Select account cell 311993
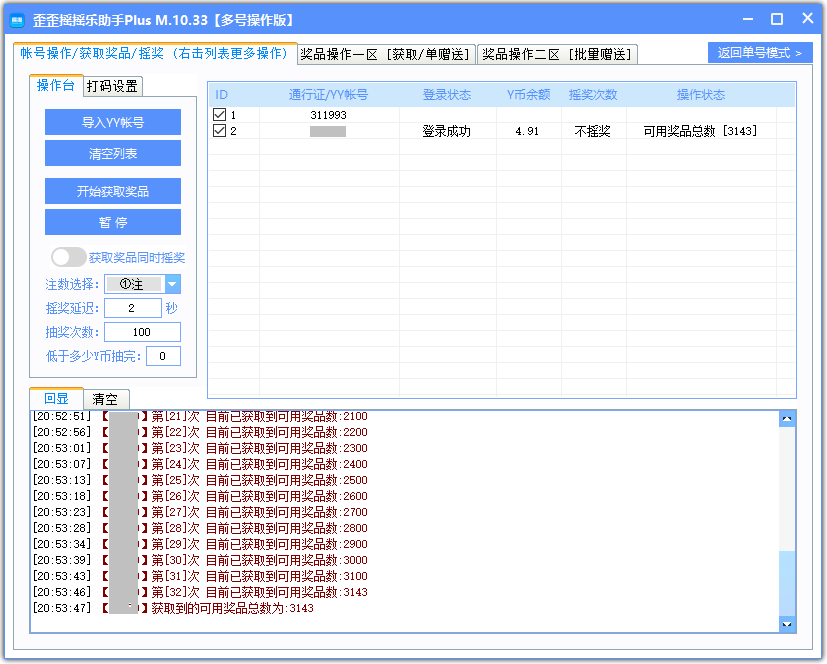The width and height of the screenshot is (827, 664). [x=329, y=115]
